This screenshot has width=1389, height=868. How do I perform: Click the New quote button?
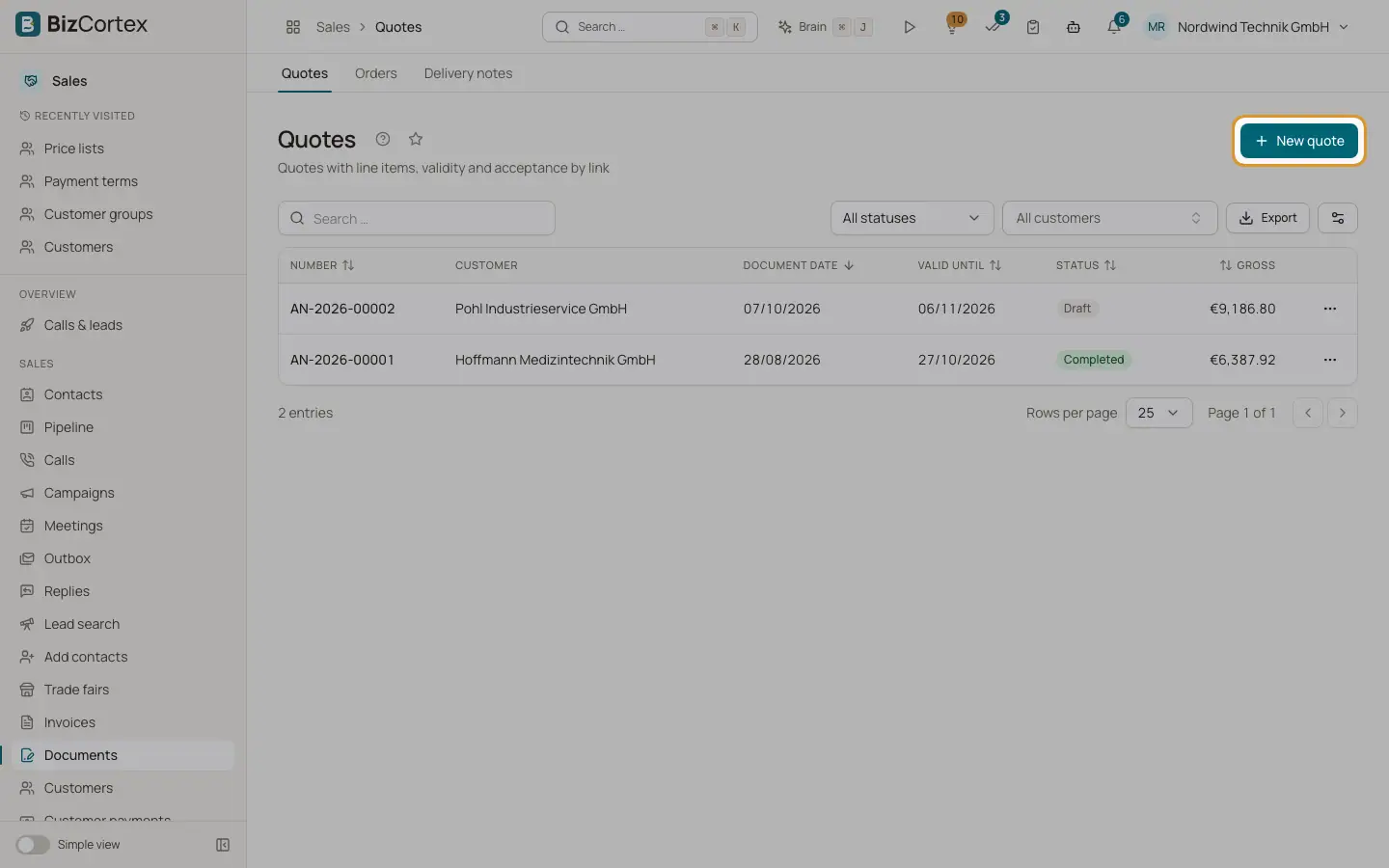(x=1298, y=141)
